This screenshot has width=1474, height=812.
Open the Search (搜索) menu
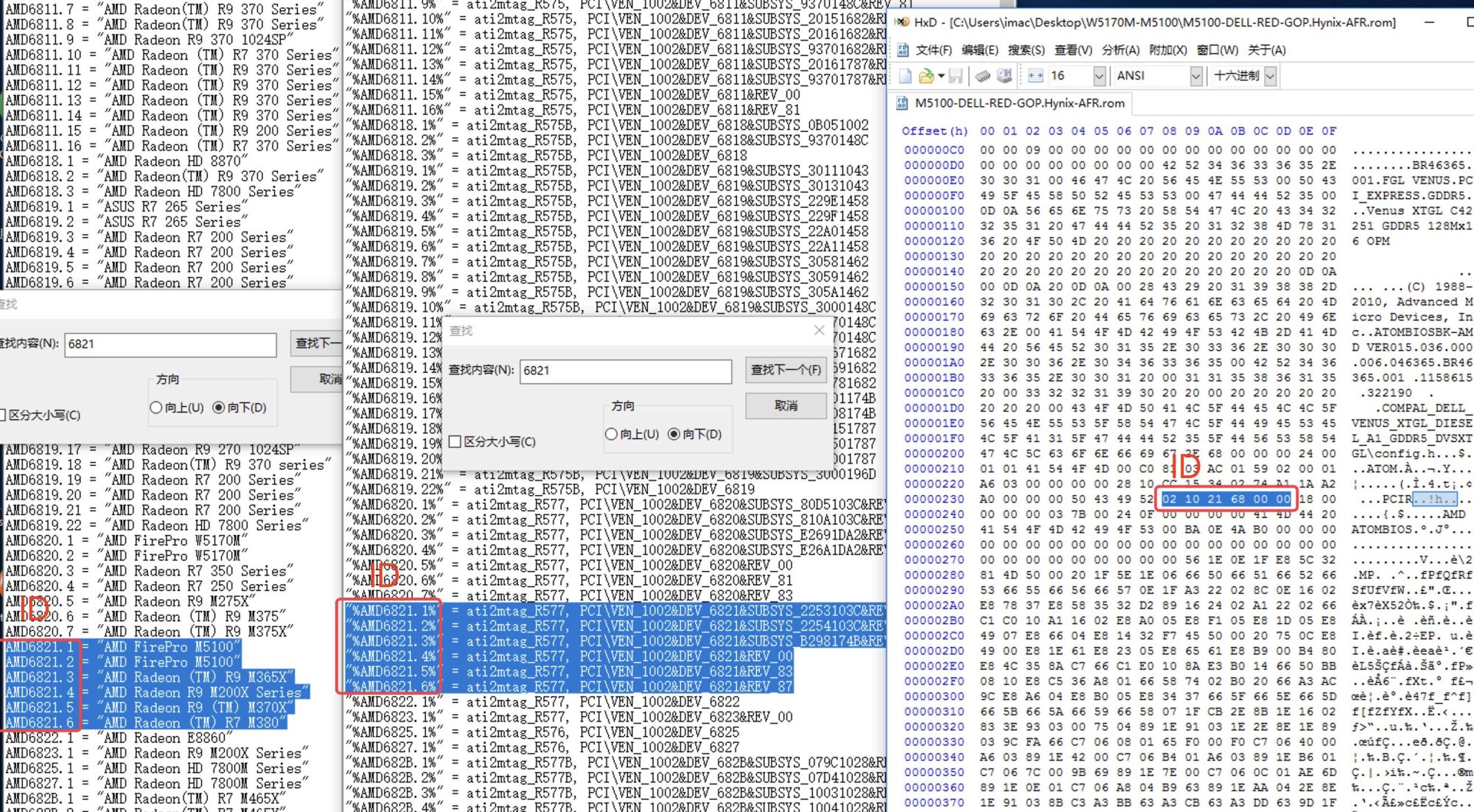[1026, 50]
